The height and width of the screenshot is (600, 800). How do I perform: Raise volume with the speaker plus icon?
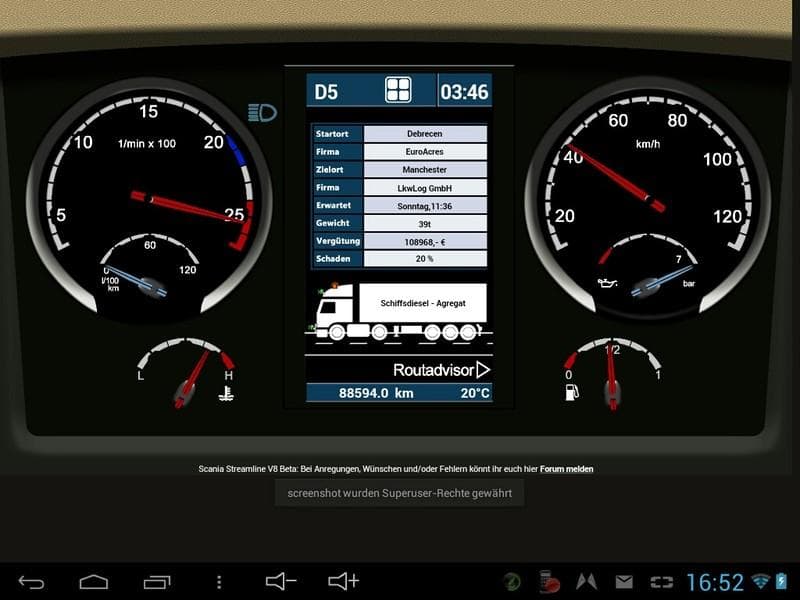343,581
